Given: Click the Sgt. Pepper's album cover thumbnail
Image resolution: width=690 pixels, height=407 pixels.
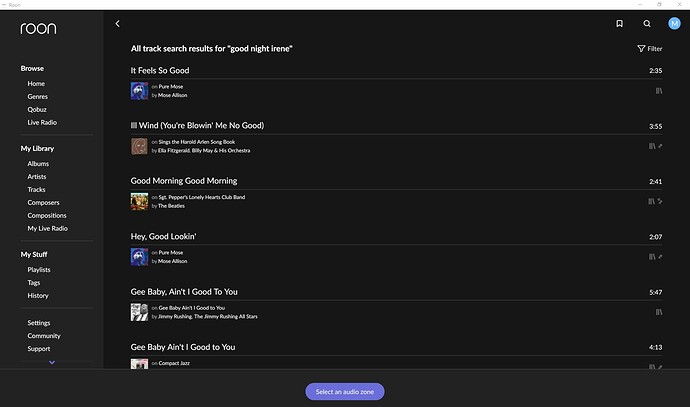Looking at the screenshot, I should (x=139, y=202).
